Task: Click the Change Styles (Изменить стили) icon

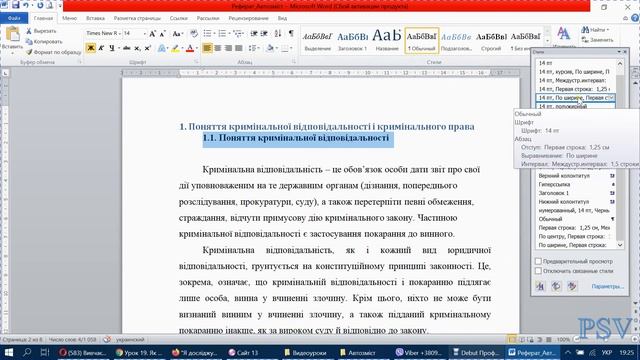Action: point(564,34)
